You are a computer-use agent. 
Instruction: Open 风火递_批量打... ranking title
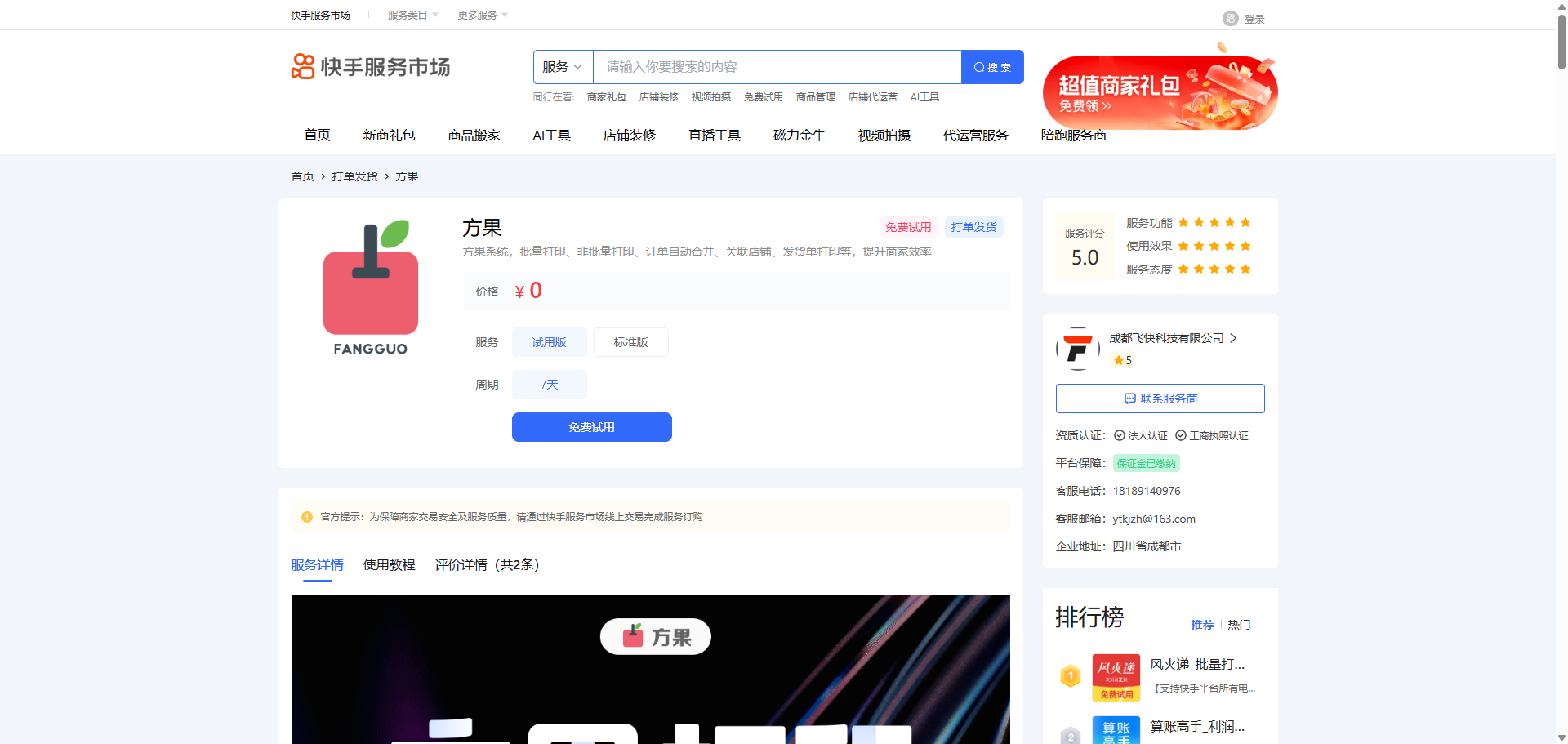pos(1198,665)
